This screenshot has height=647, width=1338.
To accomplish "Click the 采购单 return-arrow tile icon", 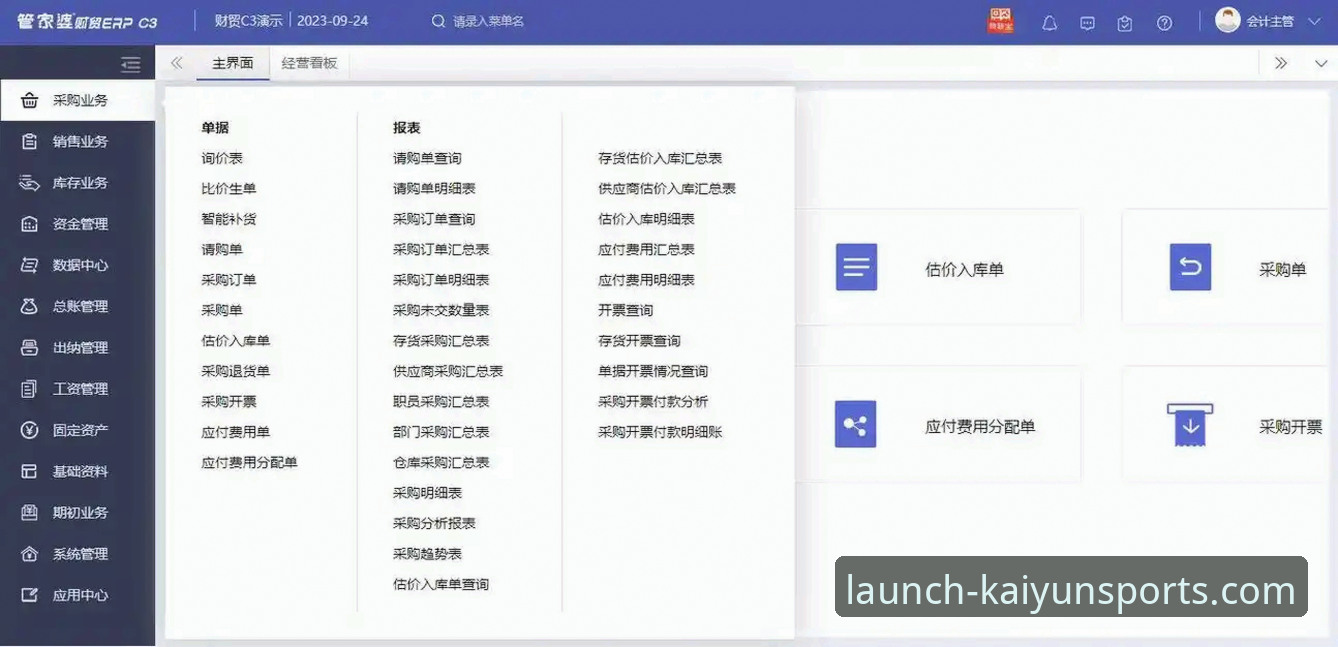I will (1190, 267).
